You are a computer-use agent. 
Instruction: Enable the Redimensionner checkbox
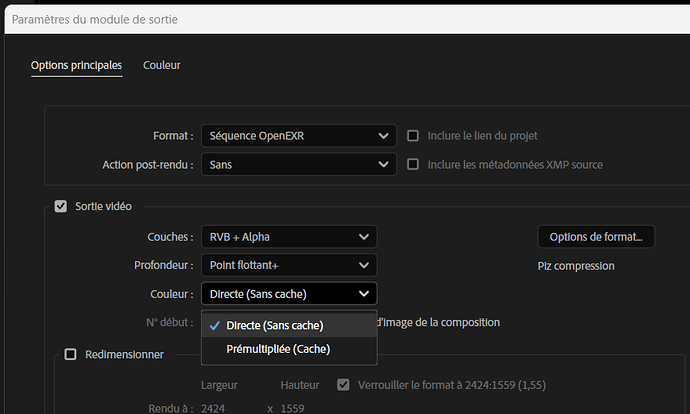tap(70, 354)
